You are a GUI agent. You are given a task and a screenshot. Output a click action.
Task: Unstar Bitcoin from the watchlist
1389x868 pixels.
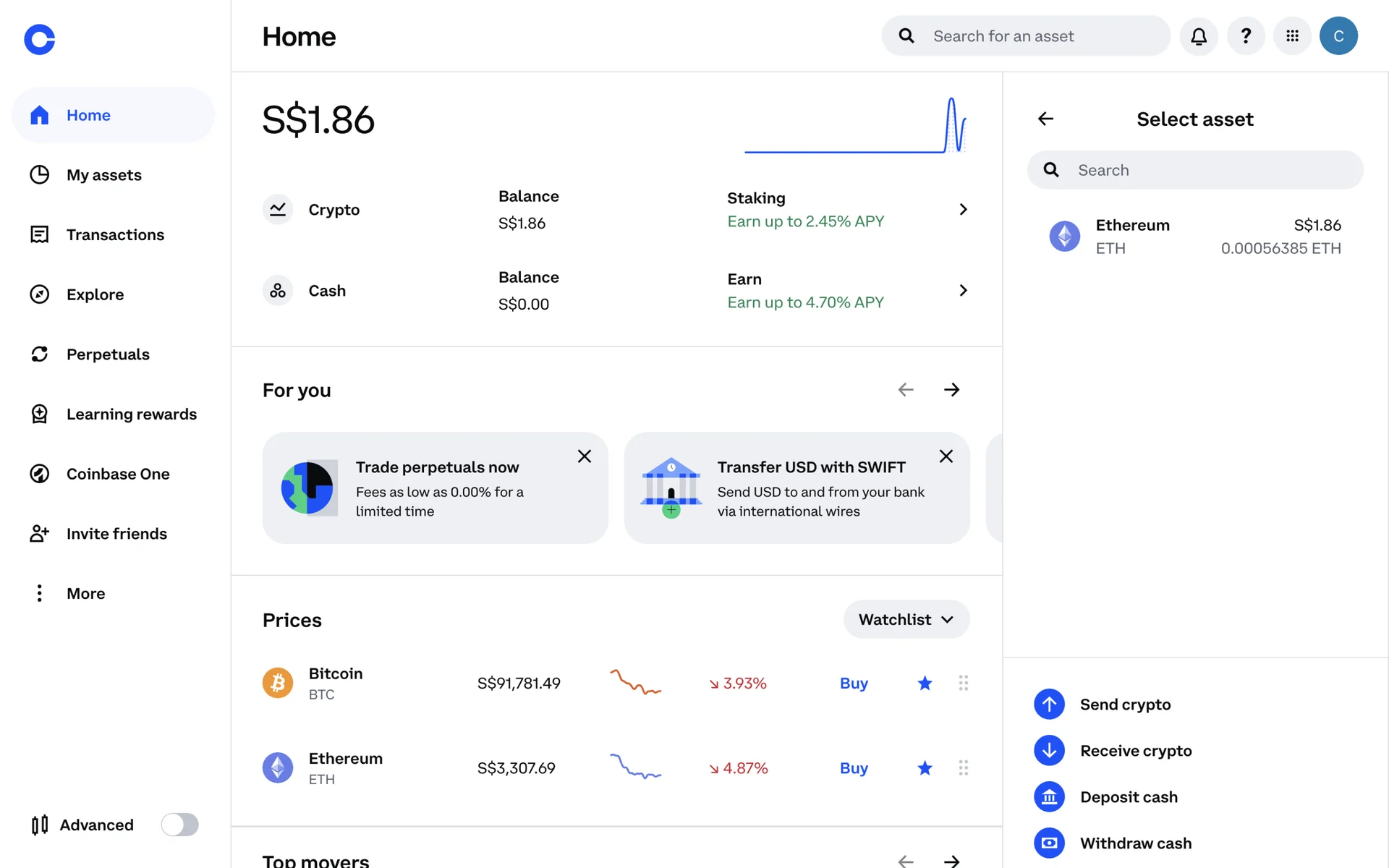[925, 684]
